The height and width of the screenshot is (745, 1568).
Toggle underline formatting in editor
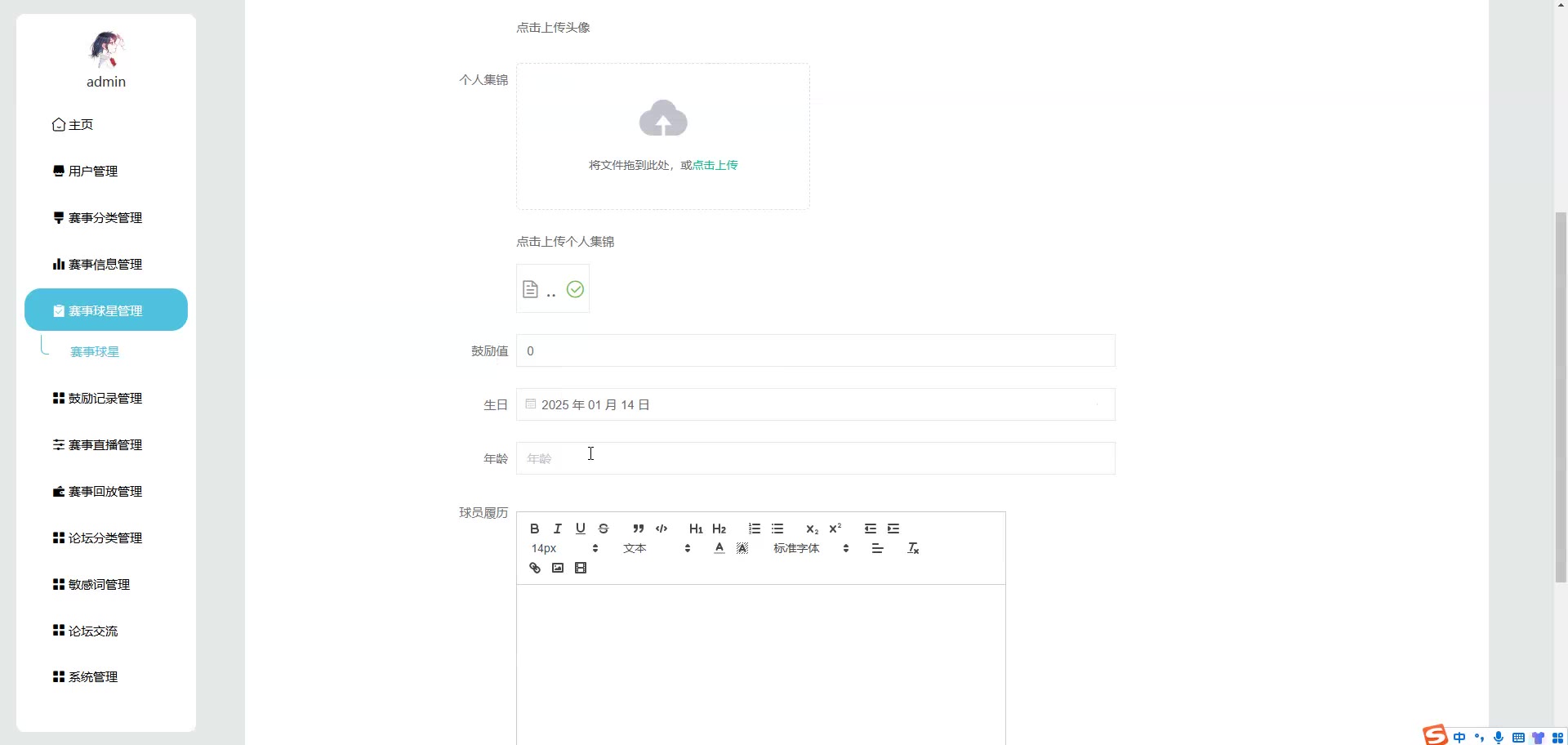pyautogui.click(x=581, y=529)
